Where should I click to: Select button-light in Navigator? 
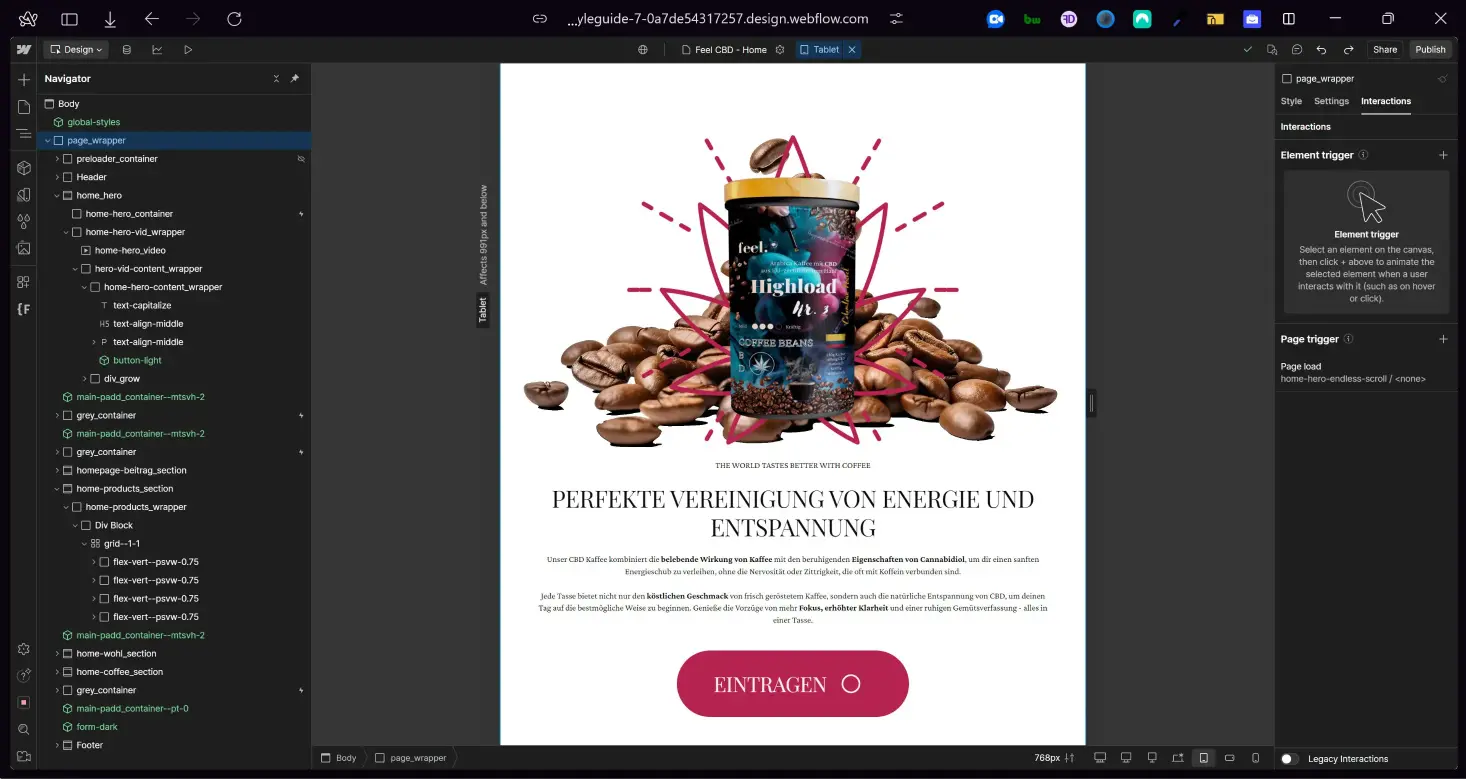[137, 361]
